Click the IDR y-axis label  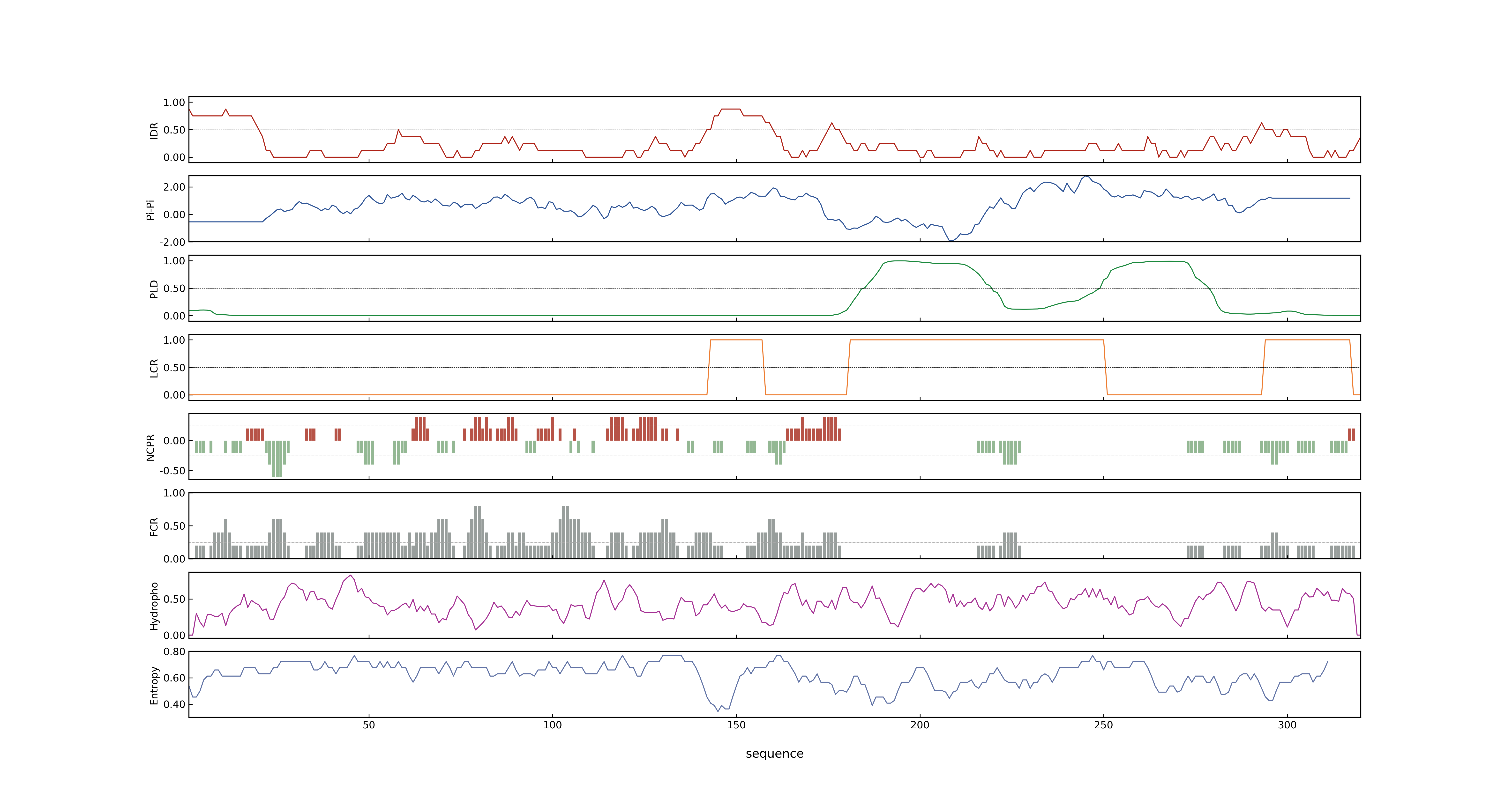tap(154, 130)
